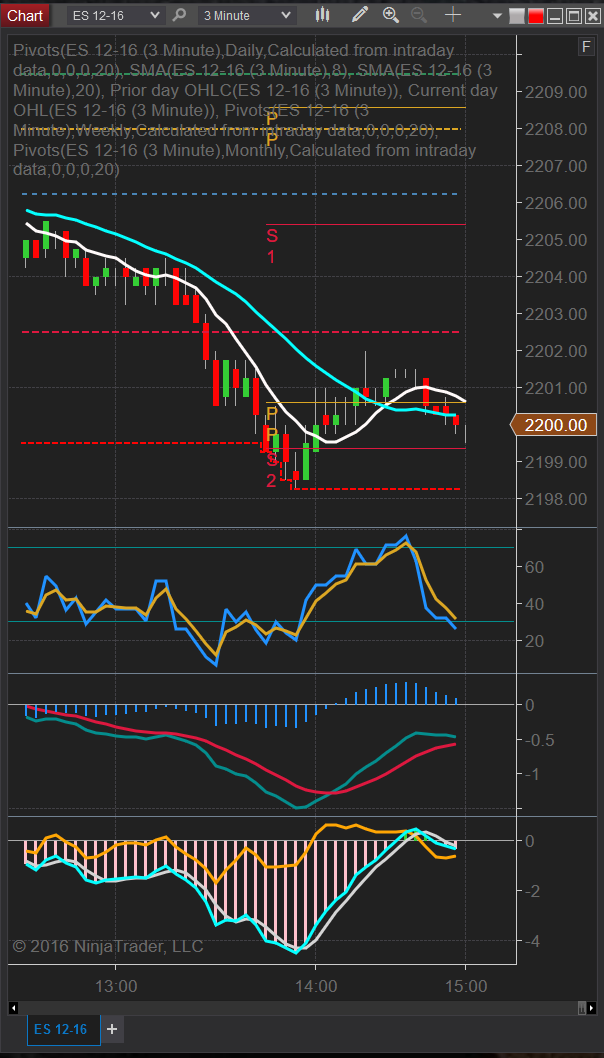Click the 14:00 time axis label

click(x=317, y=986)
